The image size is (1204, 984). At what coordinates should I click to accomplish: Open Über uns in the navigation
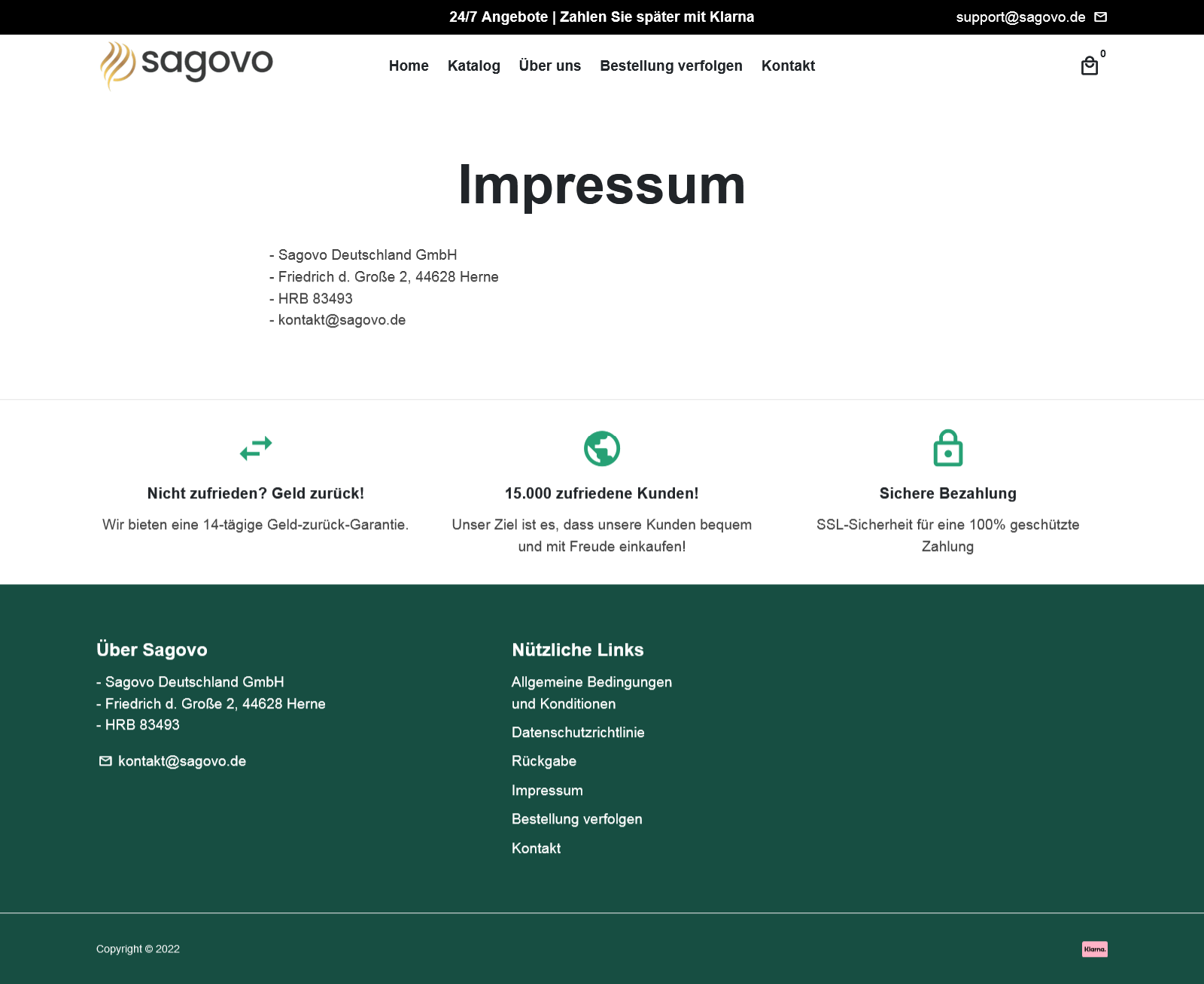[550, 65]
